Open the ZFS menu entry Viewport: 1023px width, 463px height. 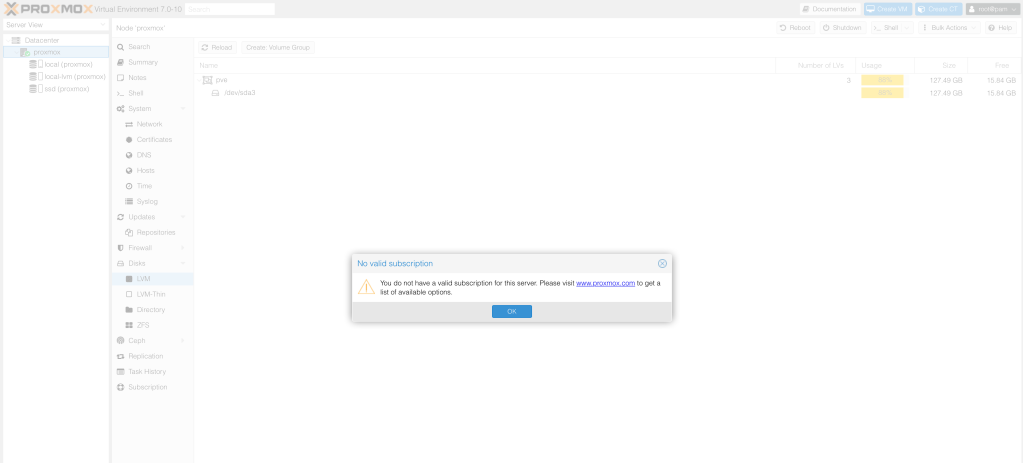143,325
